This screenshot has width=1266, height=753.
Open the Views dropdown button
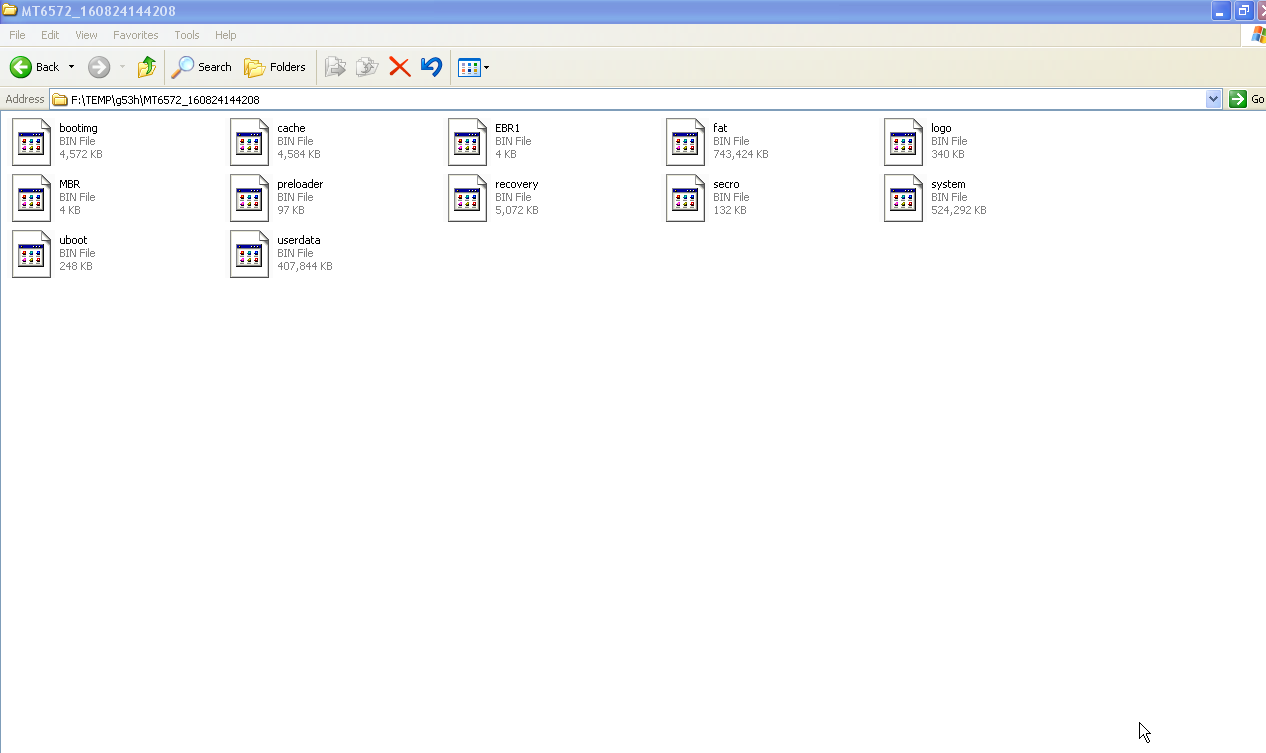pos(473,67)
